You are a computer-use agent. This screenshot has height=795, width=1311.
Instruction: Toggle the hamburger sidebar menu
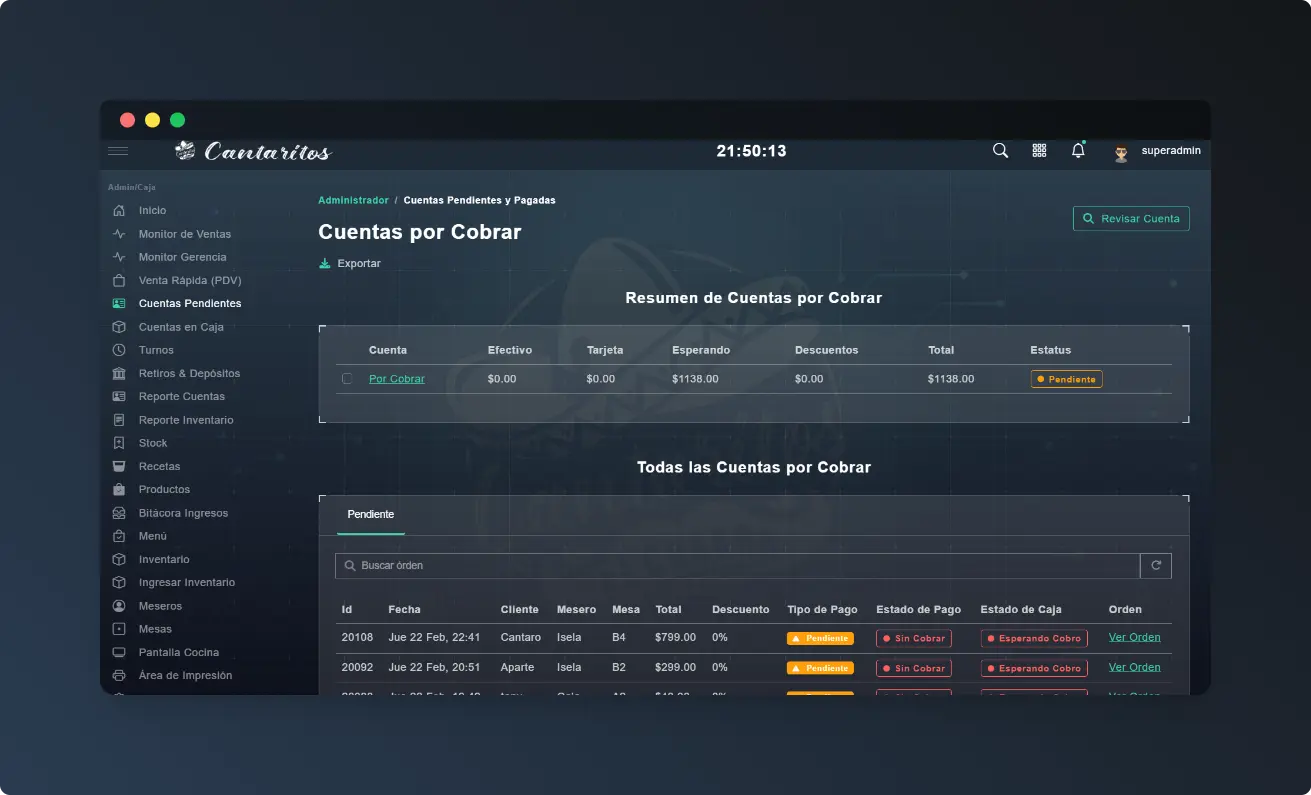pyautogui.click(x=118, y=151)
